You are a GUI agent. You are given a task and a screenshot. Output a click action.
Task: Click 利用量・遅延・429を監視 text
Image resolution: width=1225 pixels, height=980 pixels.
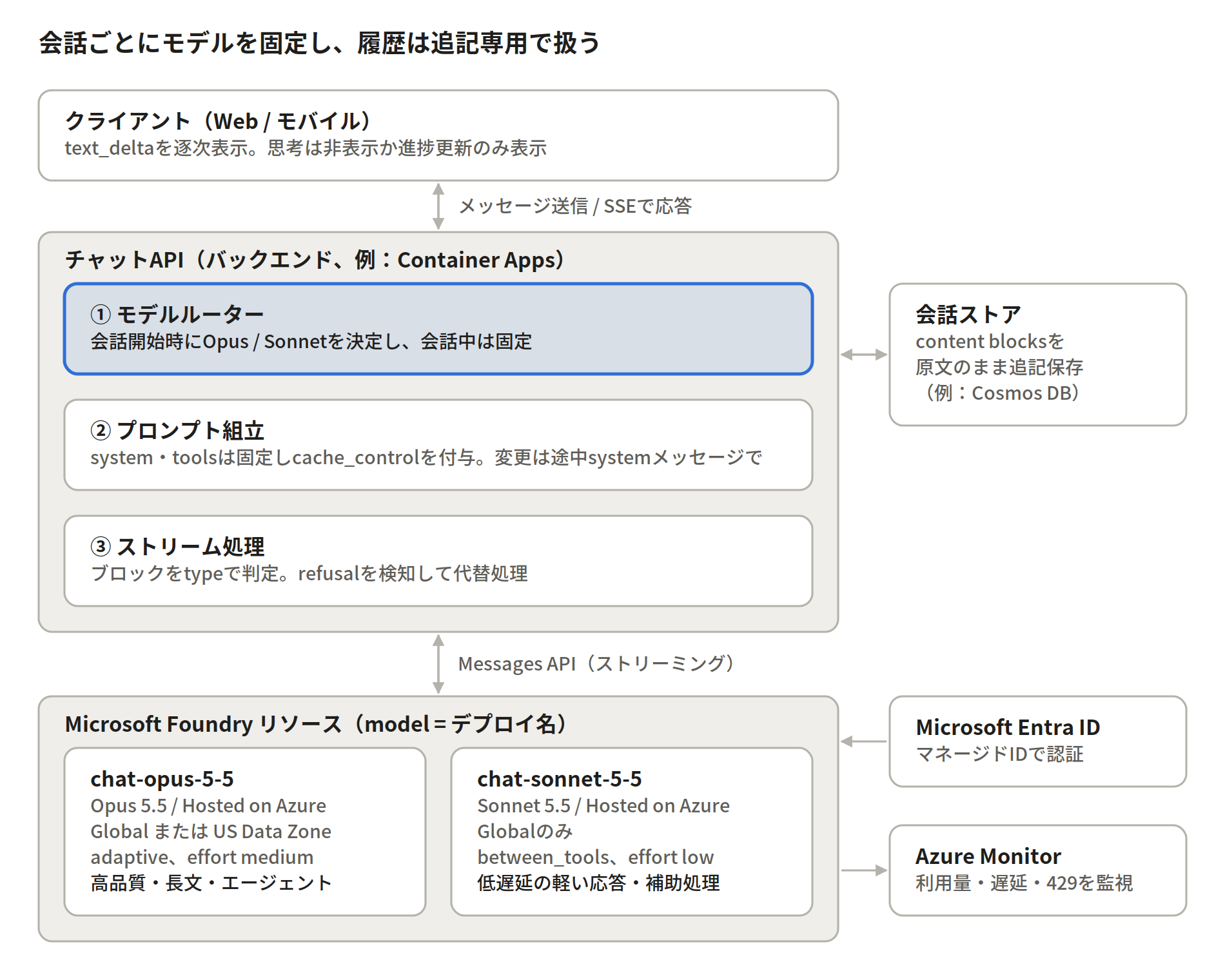pyautogui.click(x=1024, y=883)
